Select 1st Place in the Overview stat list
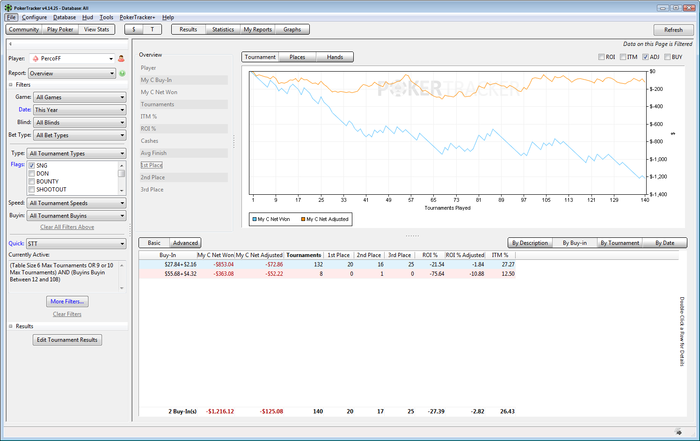The width and height of the screenshot is (700, 441). (152, 165)
